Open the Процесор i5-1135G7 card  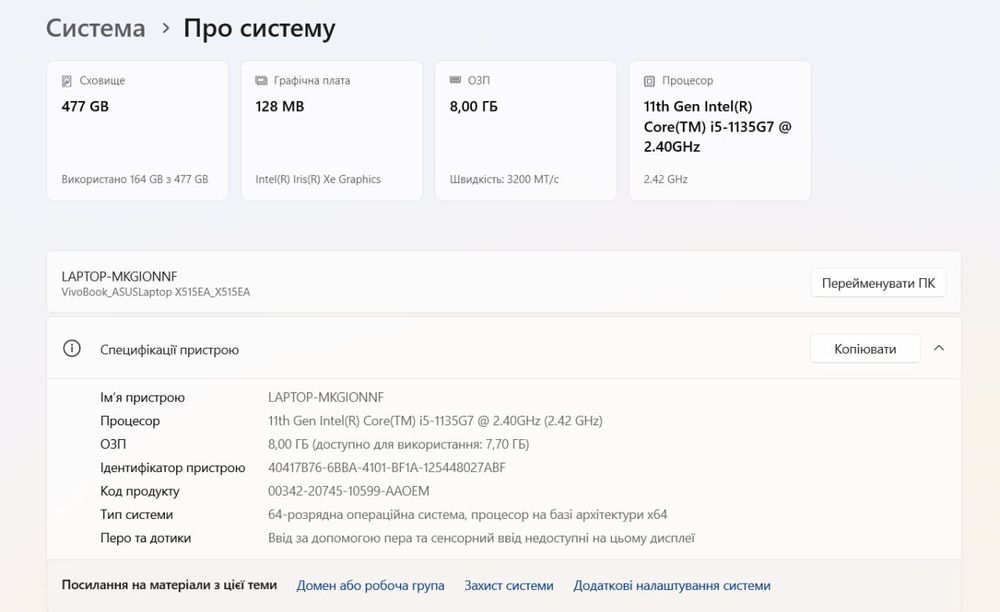(720, 131)
